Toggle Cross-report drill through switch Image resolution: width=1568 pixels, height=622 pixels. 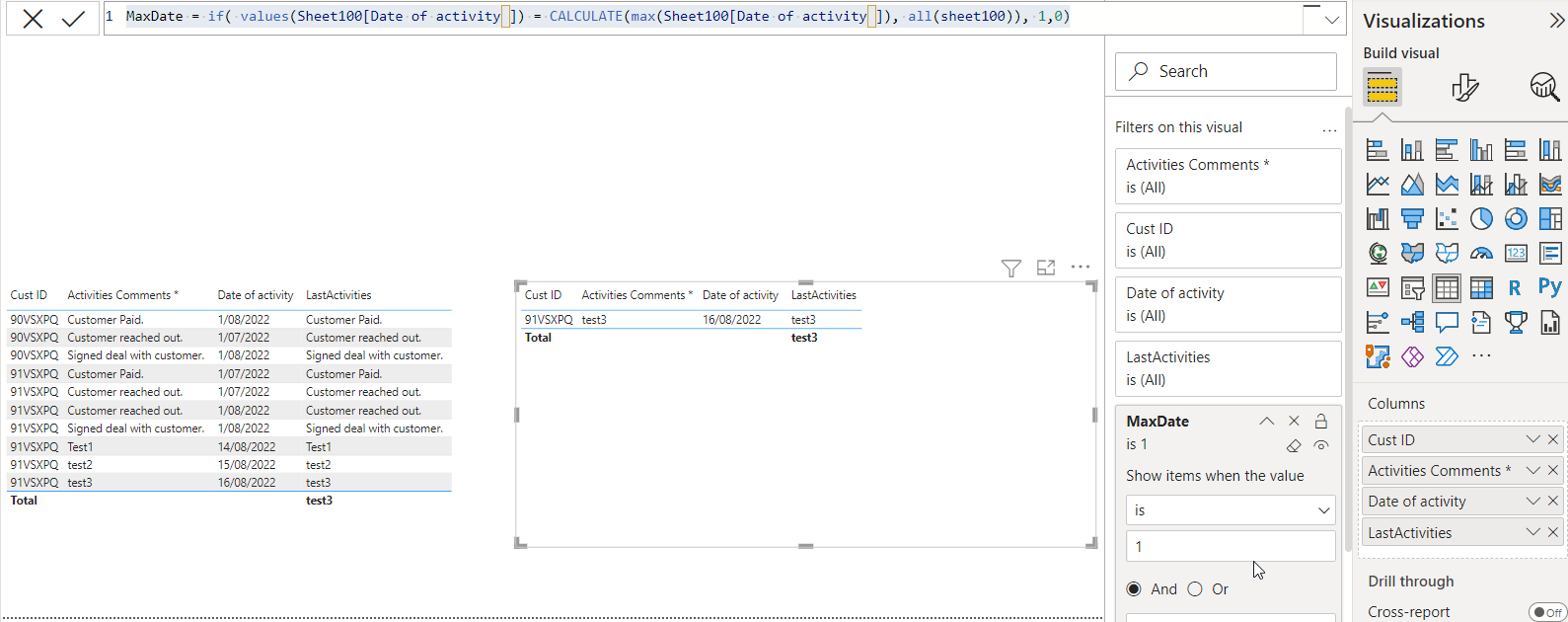(x=1546, y=612)
